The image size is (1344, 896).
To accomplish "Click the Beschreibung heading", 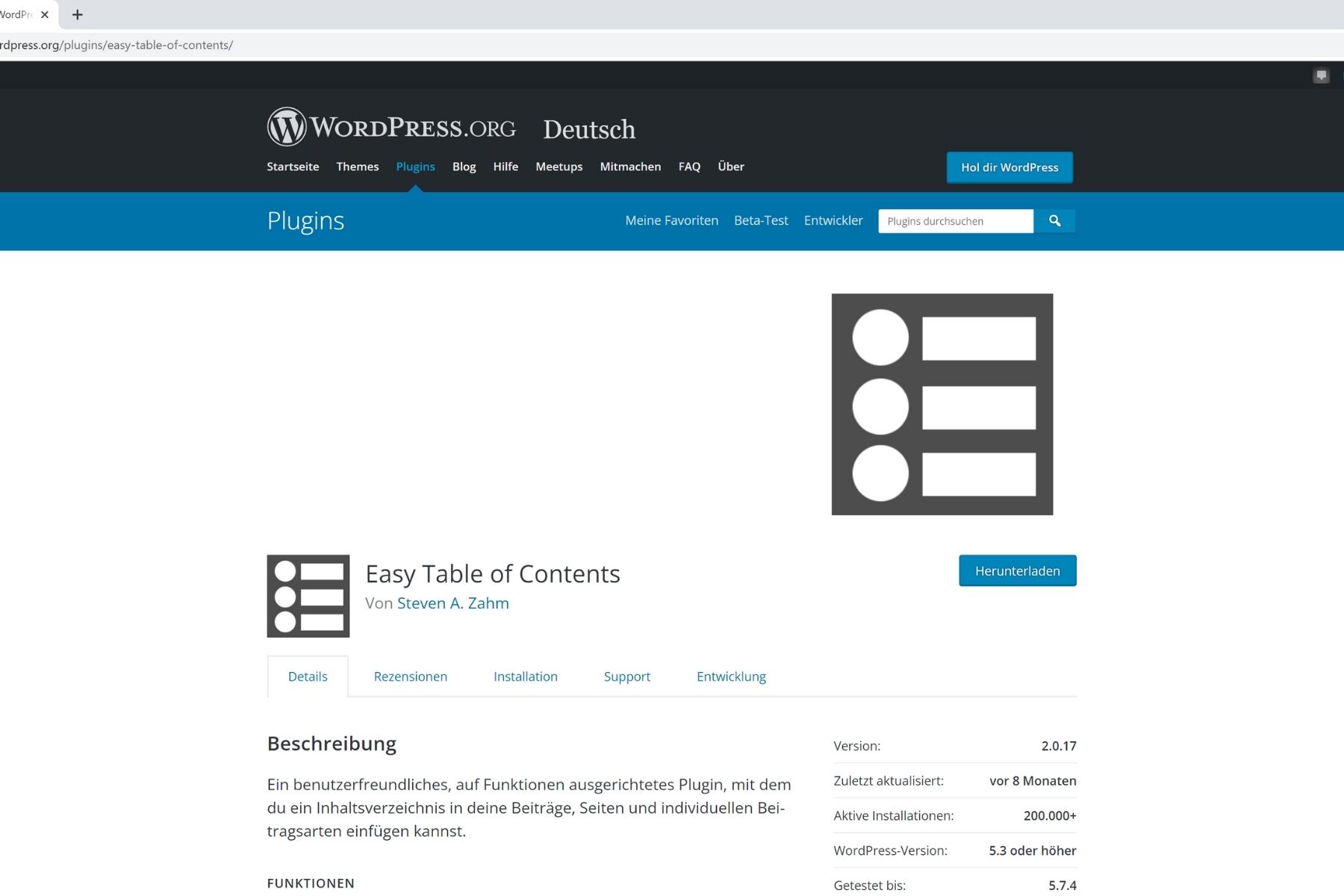I will [332, 744].
